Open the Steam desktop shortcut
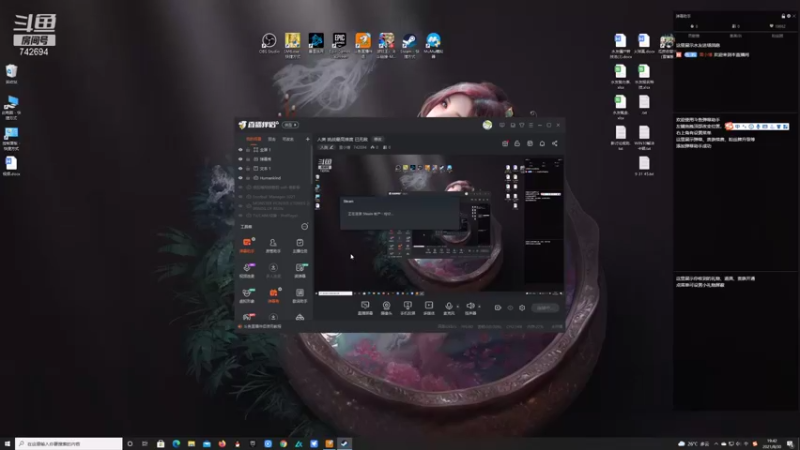The height and width of the screenshot is (450, 800). point(409,45)
